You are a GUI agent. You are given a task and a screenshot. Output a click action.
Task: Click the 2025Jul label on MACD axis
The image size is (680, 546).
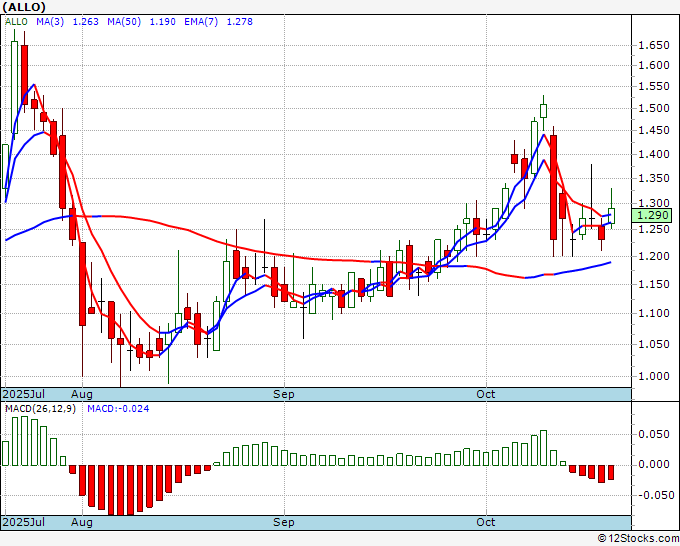pyautogui.click(x=24, y=522)
